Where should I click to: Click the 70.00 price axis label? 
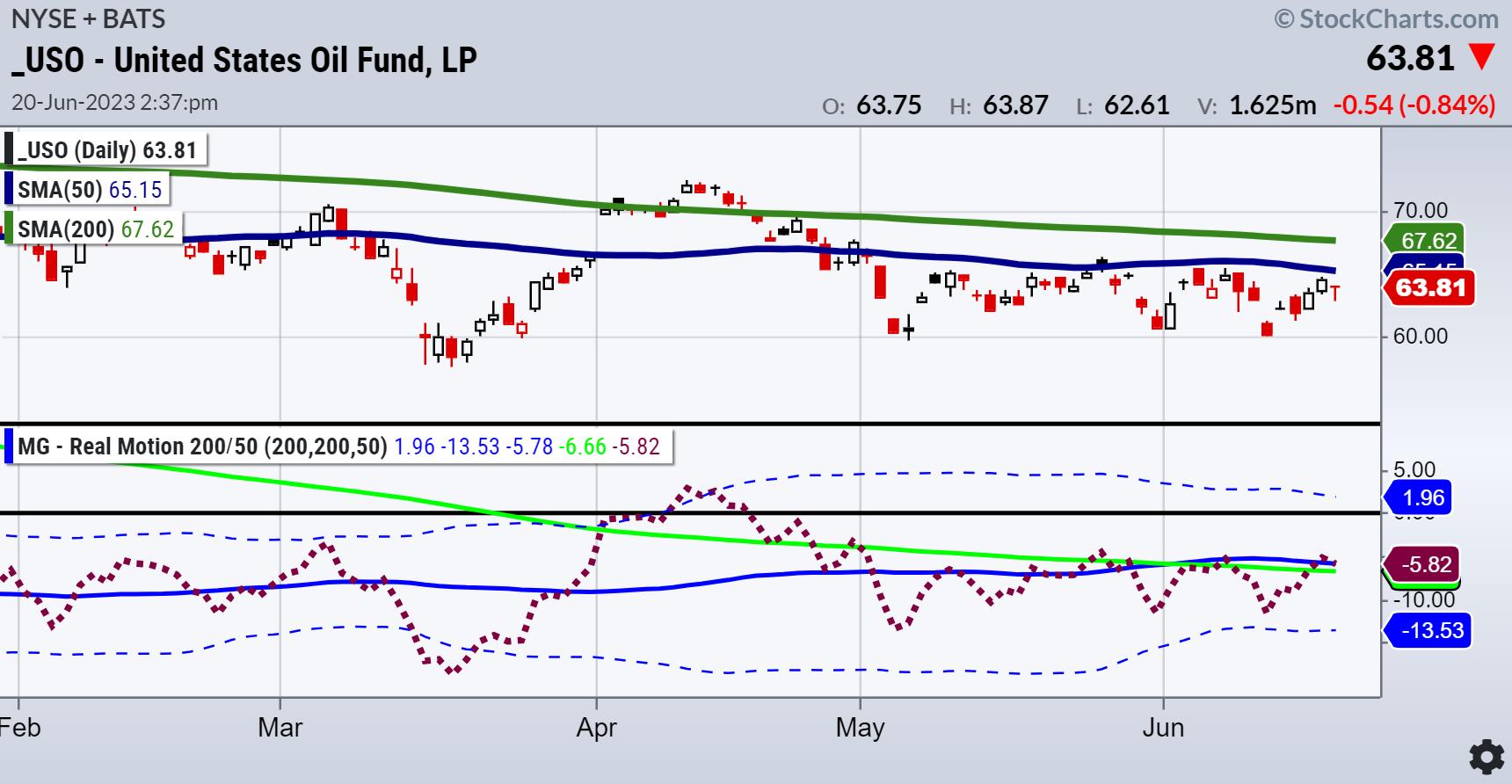click(1420, 211)
